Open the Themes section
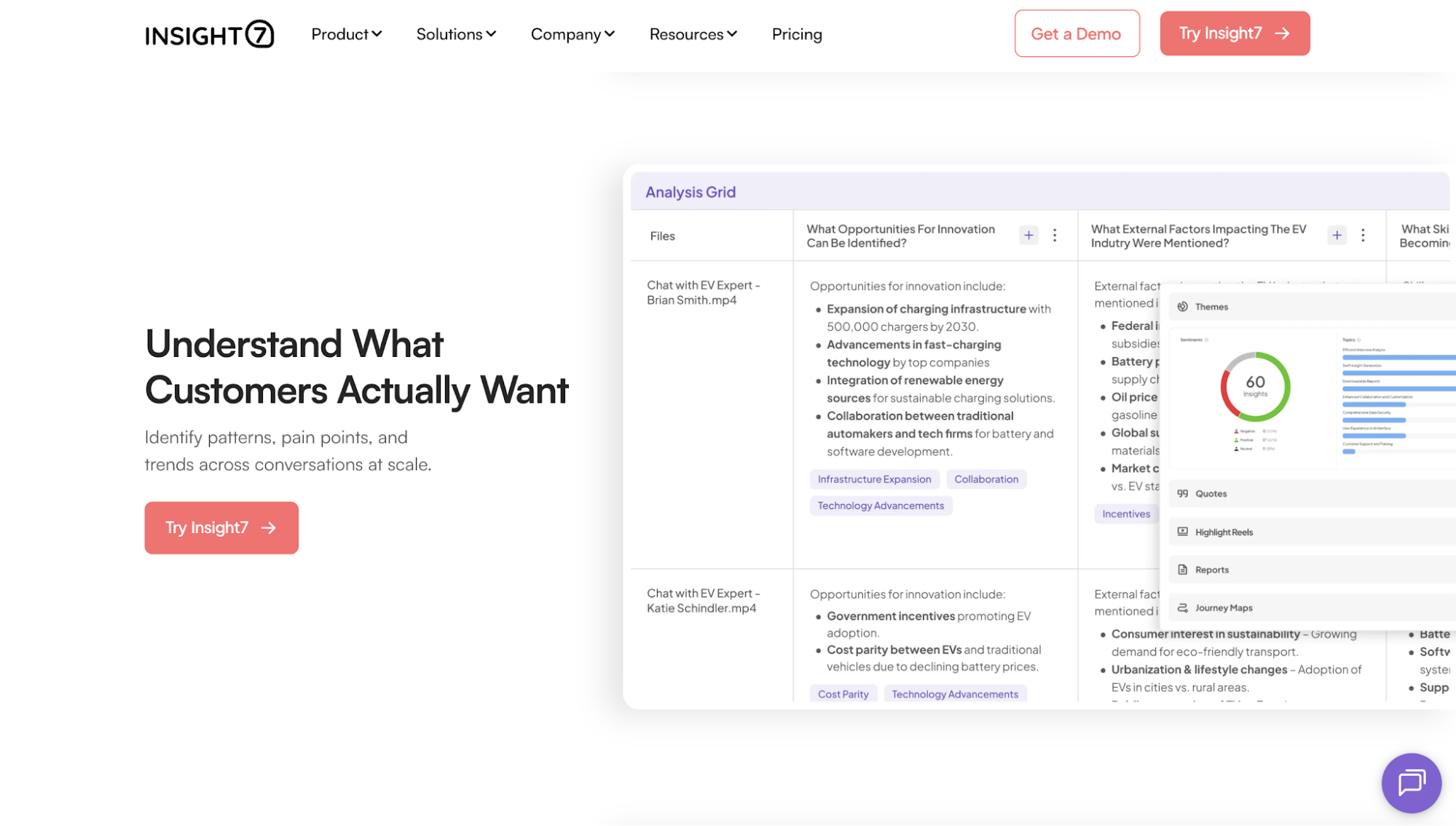 click(1313, 307)
